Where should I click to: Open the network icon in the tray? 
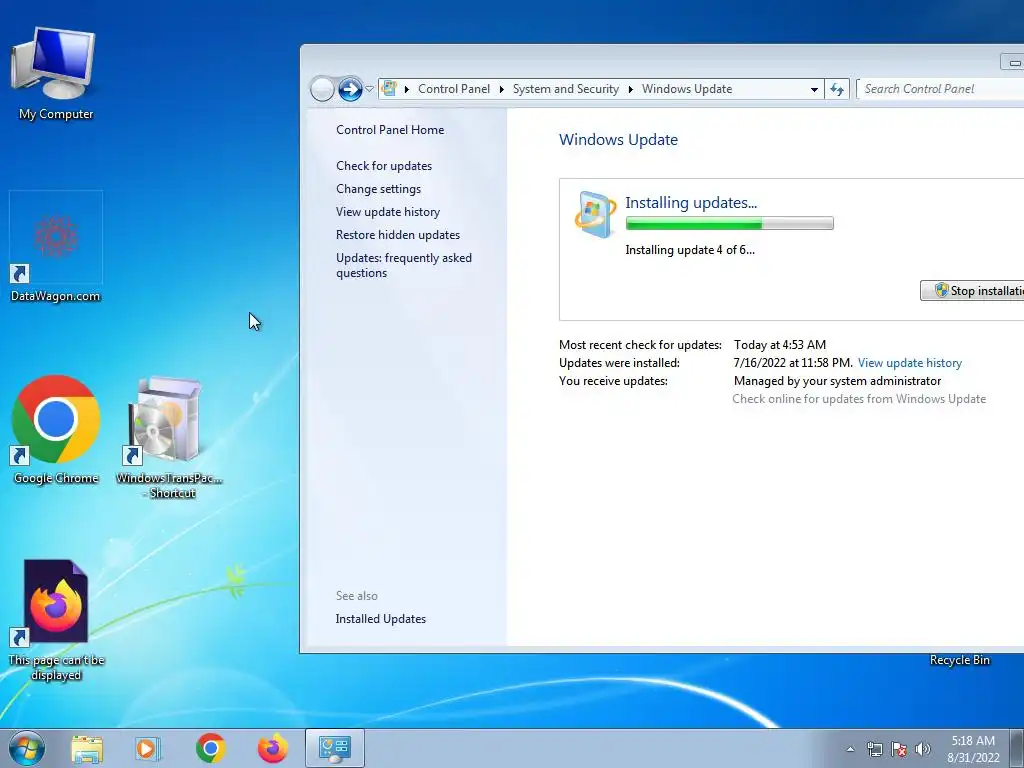click(x=874, y=749)
